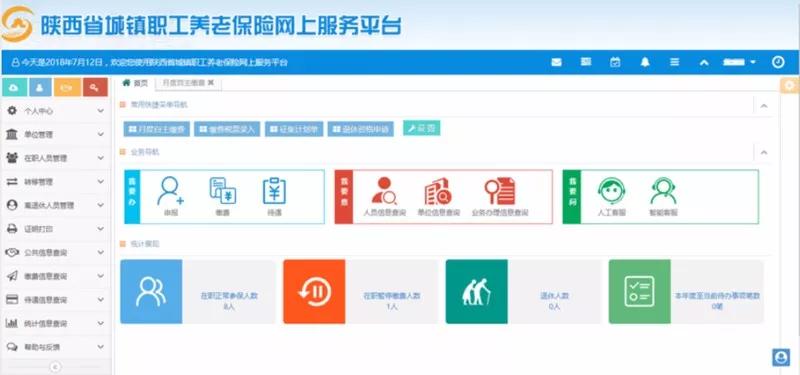Click the 缴费税票录入 quick menu button
800x375 pixels.
227,129
